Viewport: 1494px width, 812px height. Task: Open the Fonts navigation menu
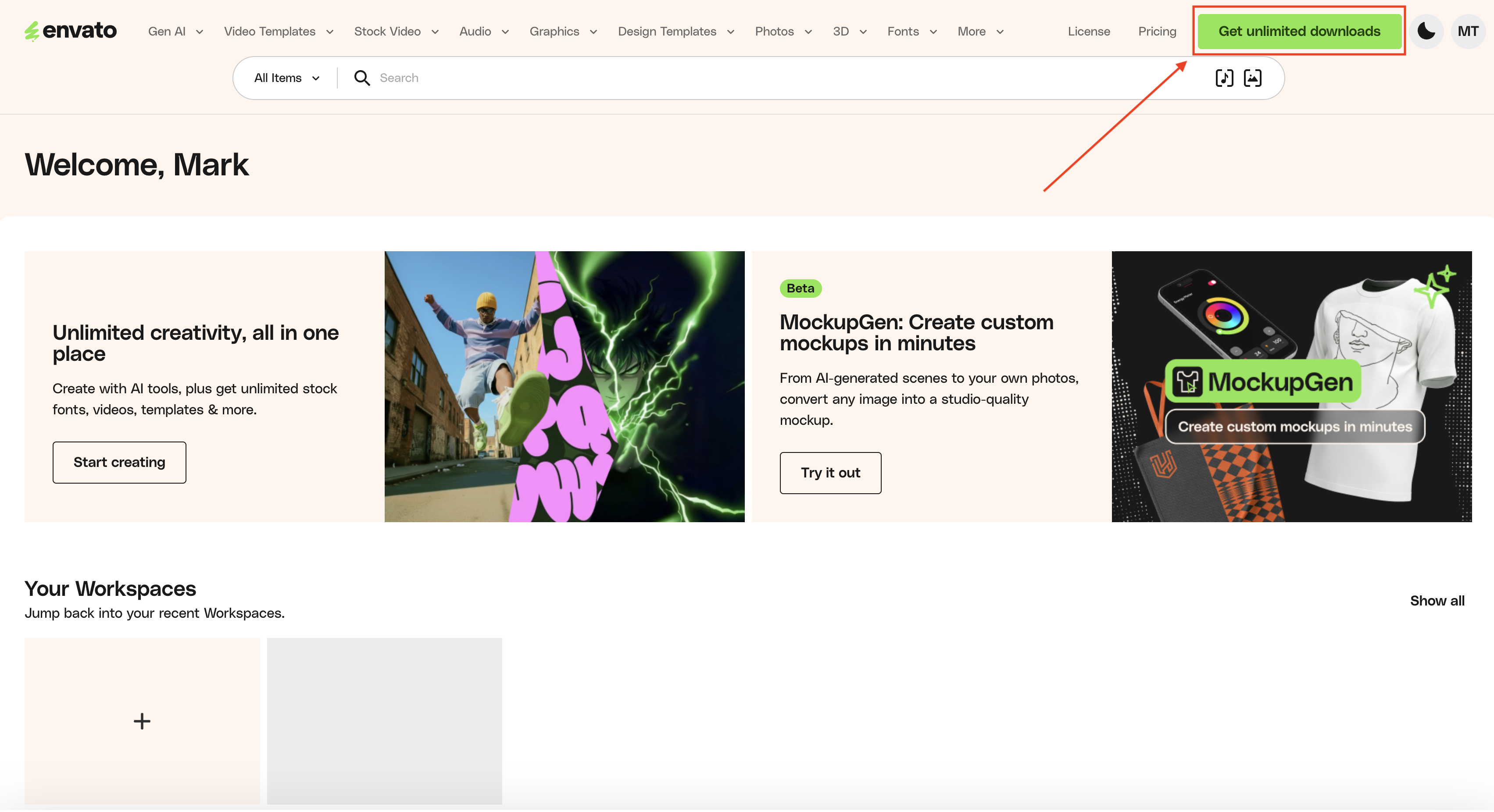coord(912,31)
